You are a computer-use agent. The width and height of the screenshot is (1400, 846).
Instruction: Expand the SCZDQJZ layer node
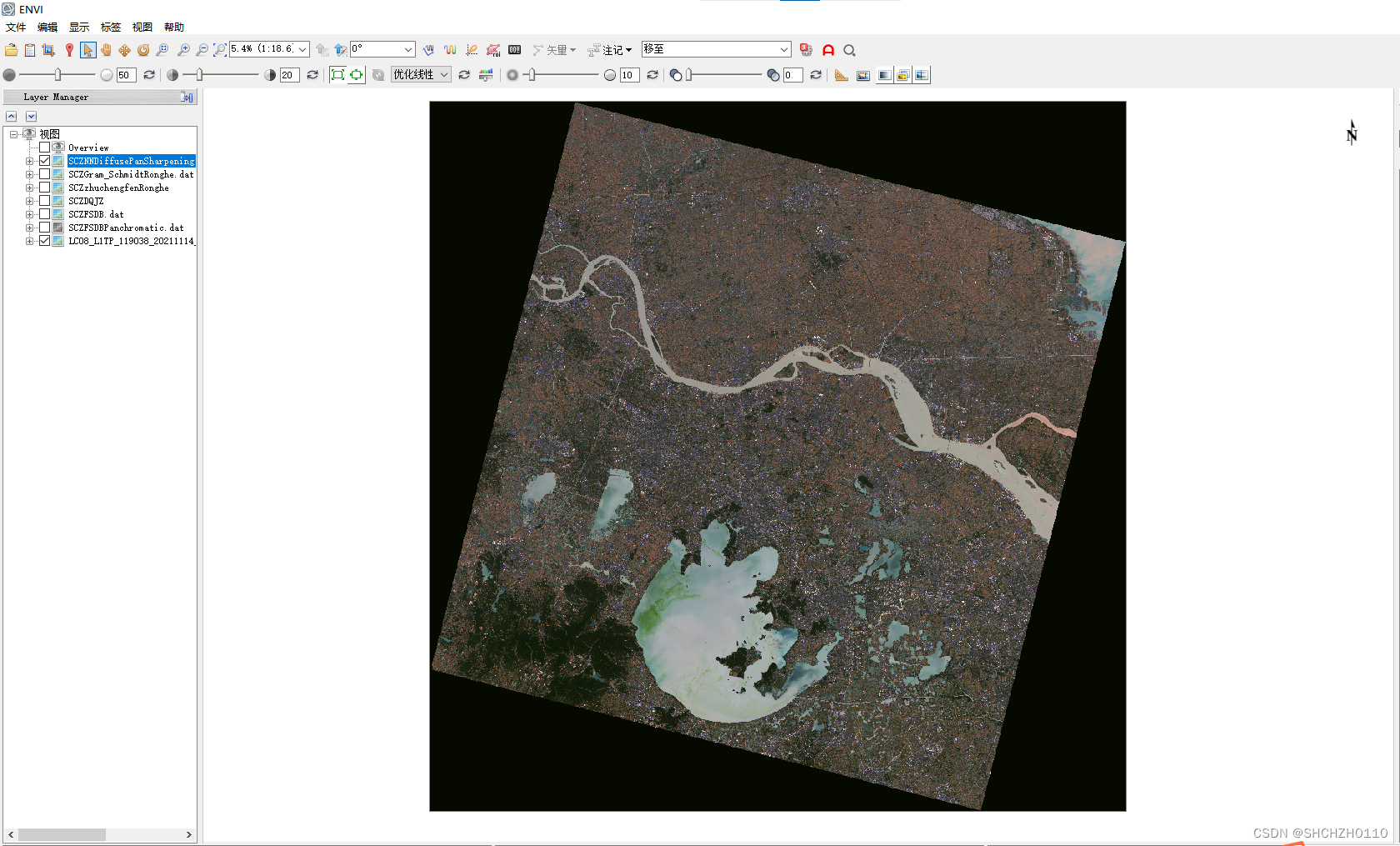click(x=29, y=201)
